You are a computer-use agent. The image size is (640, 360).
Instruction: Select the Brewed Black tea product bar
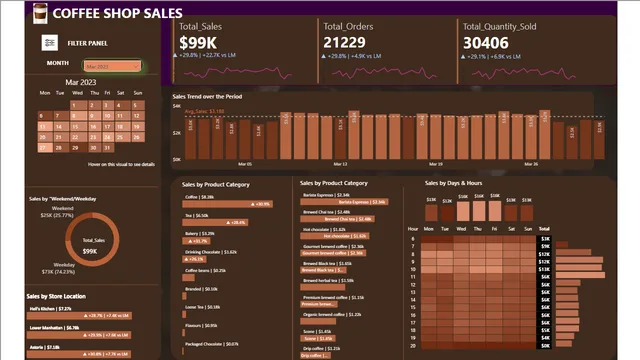(x=324, y=270)
